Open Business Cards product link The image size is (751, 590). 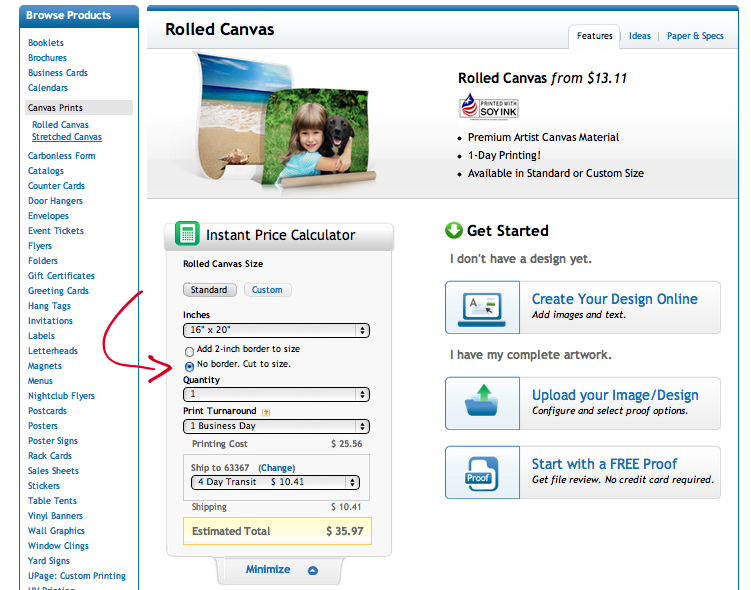click(x=57, y=73)
